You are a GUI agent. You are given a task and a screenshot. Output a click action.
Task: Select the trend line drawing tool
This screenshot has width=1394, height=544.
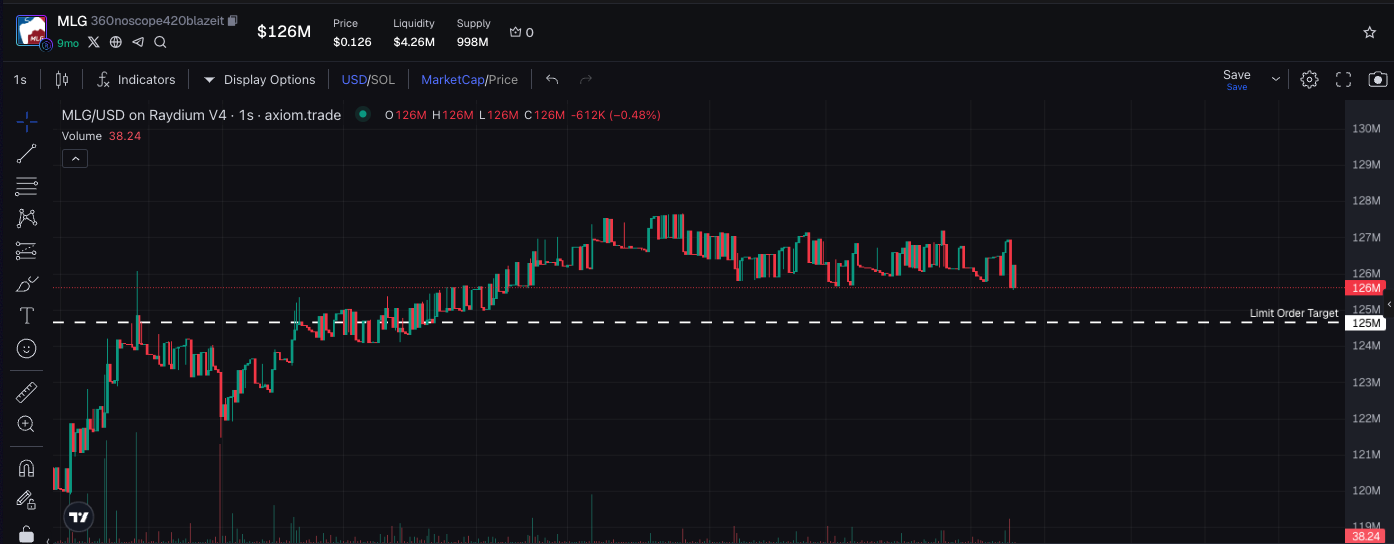point(27,154)
